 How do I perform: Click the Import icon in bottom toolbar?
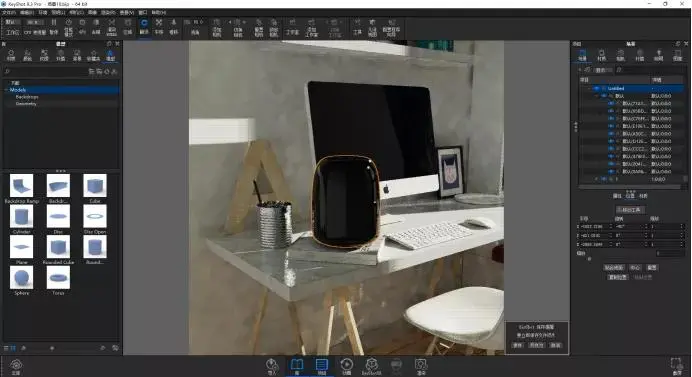coord(272,365)
